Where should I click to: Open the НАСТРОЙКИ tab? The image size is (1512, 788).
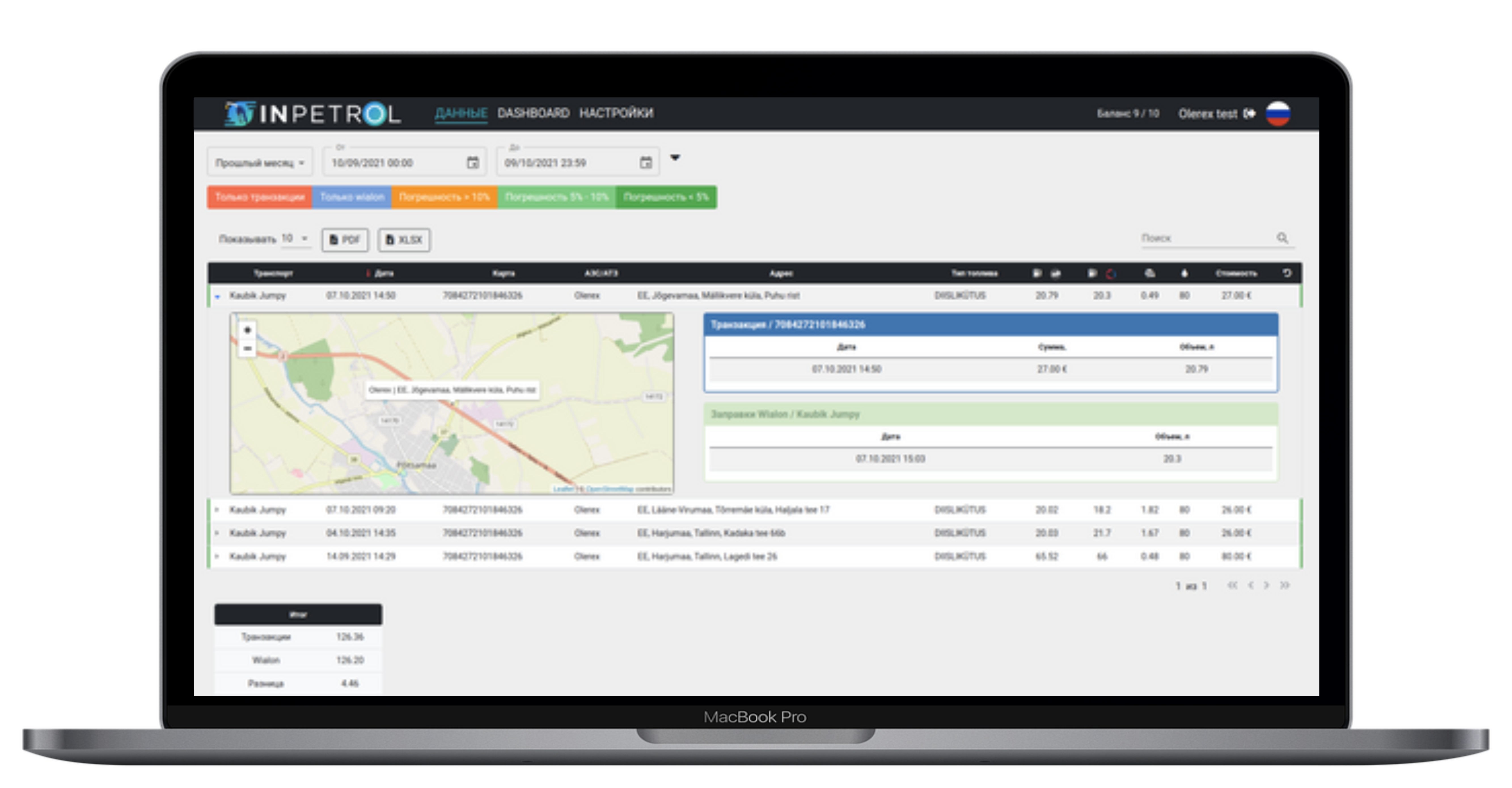(616, 113)
